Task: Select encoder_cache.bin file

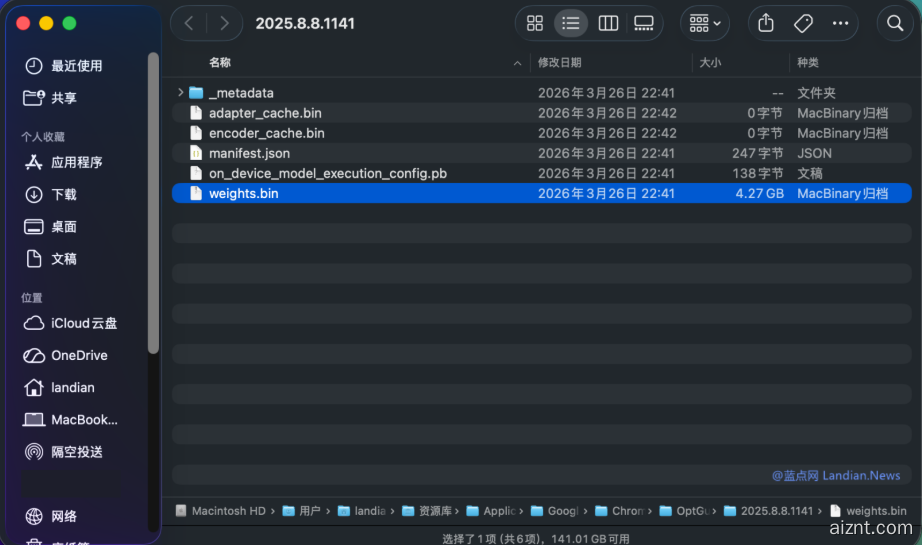Action: click(x=542, y=133)
